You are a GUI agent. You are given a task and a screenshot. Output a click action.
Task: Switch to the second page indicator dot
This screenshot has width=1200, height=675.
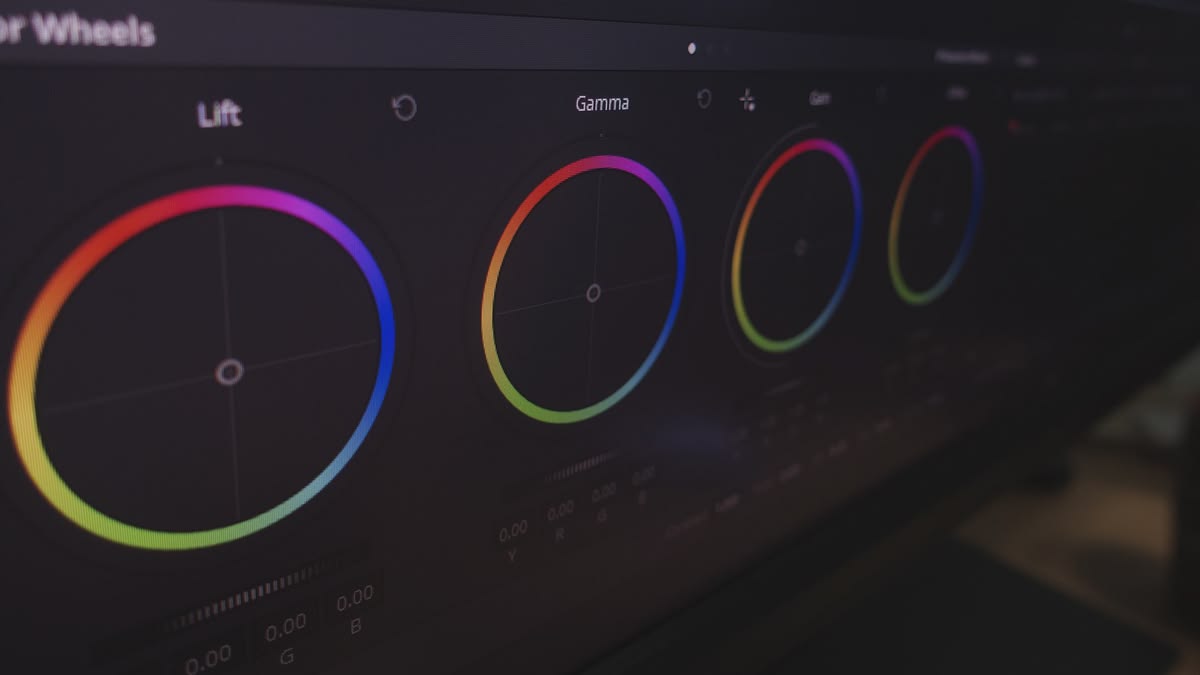[709, 47]
